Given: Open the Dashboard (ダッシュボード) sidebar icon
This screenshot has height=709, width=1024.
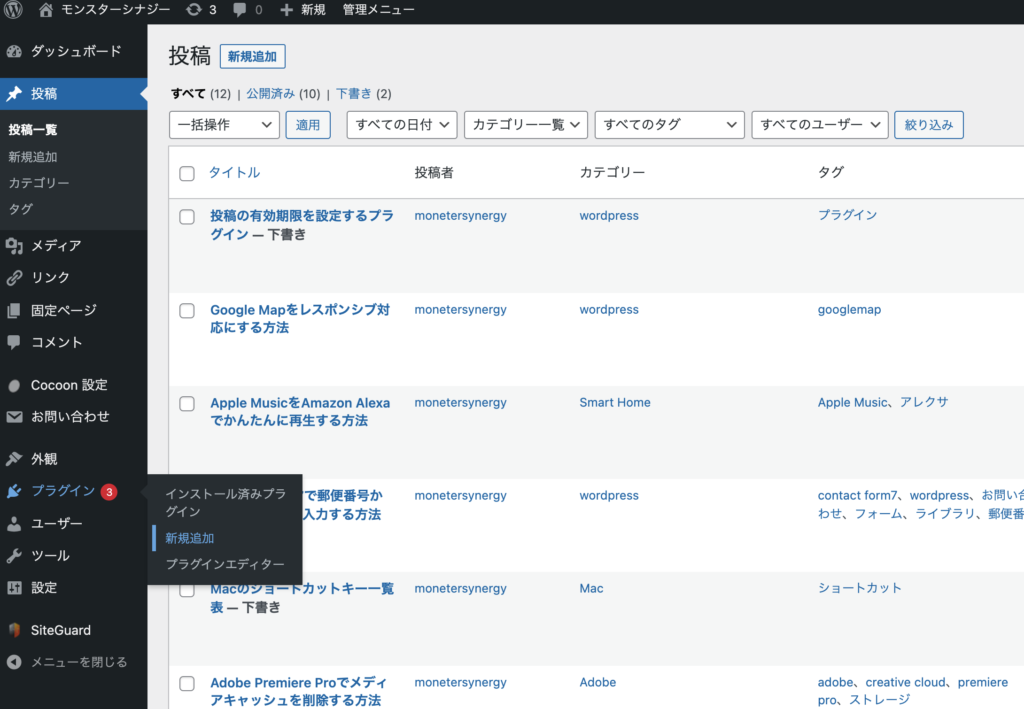Looking at the screenshot, I should (x=14, y=51).
